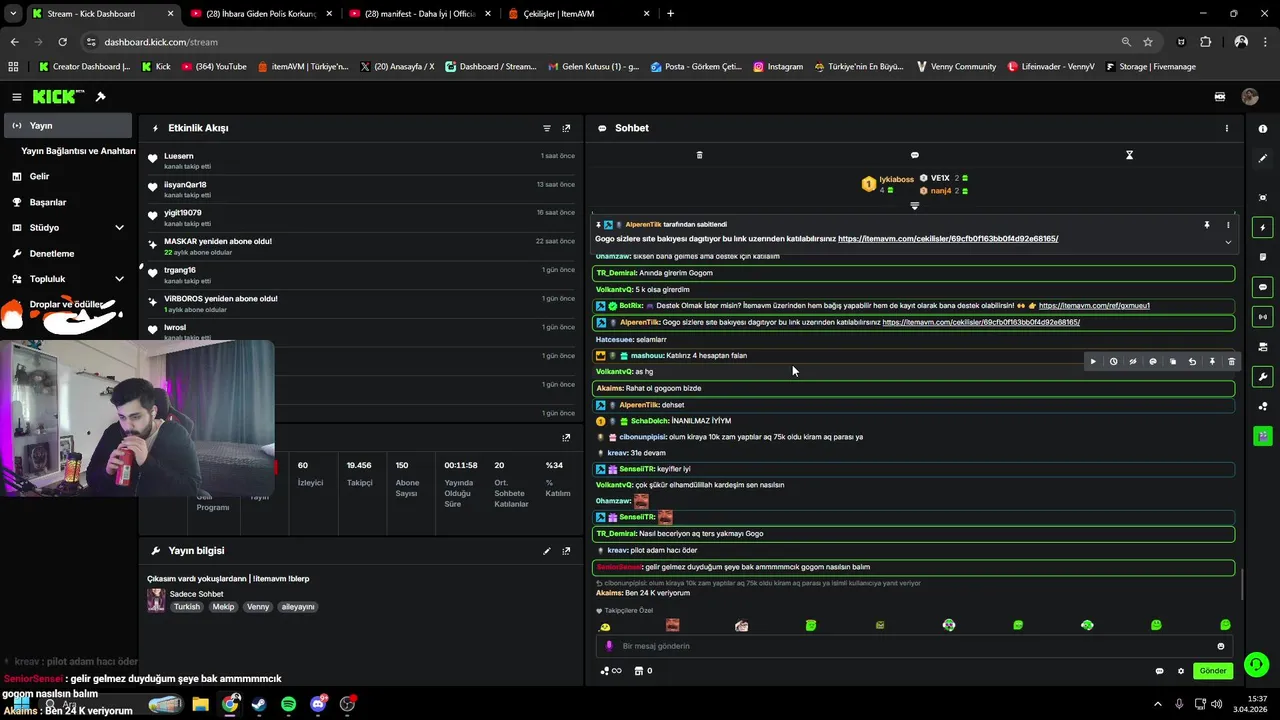Pop out the stream stats panel
The height and width of the screenshot is (720, 1280).
point(566,437)
